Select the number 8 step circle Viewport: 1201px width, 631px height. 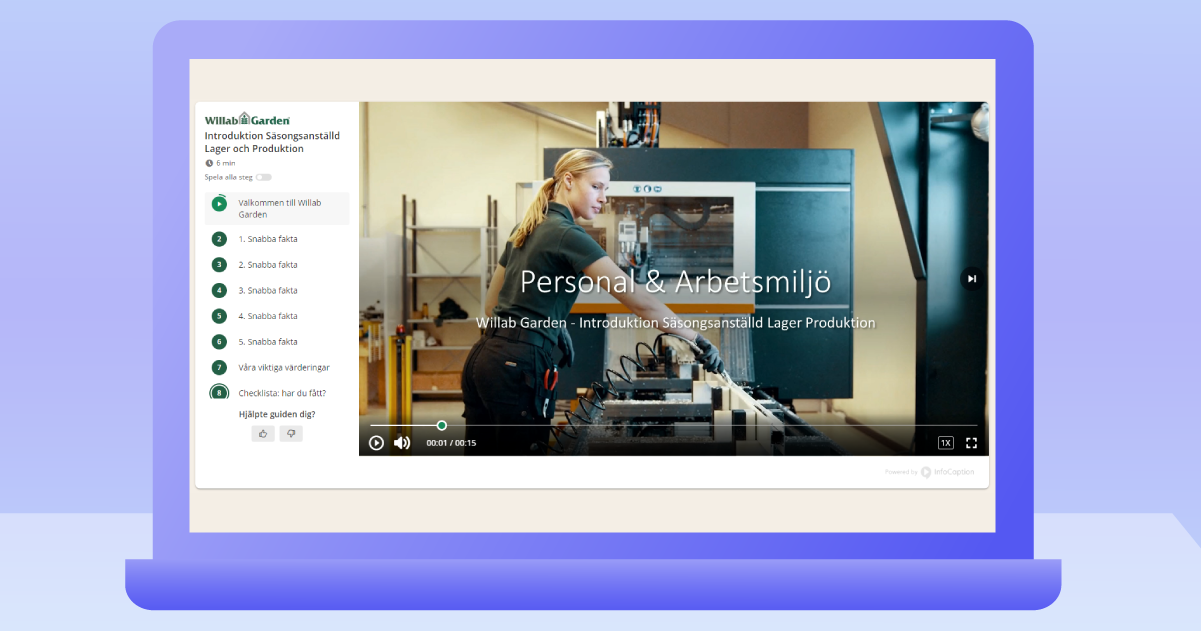point(219,393)
